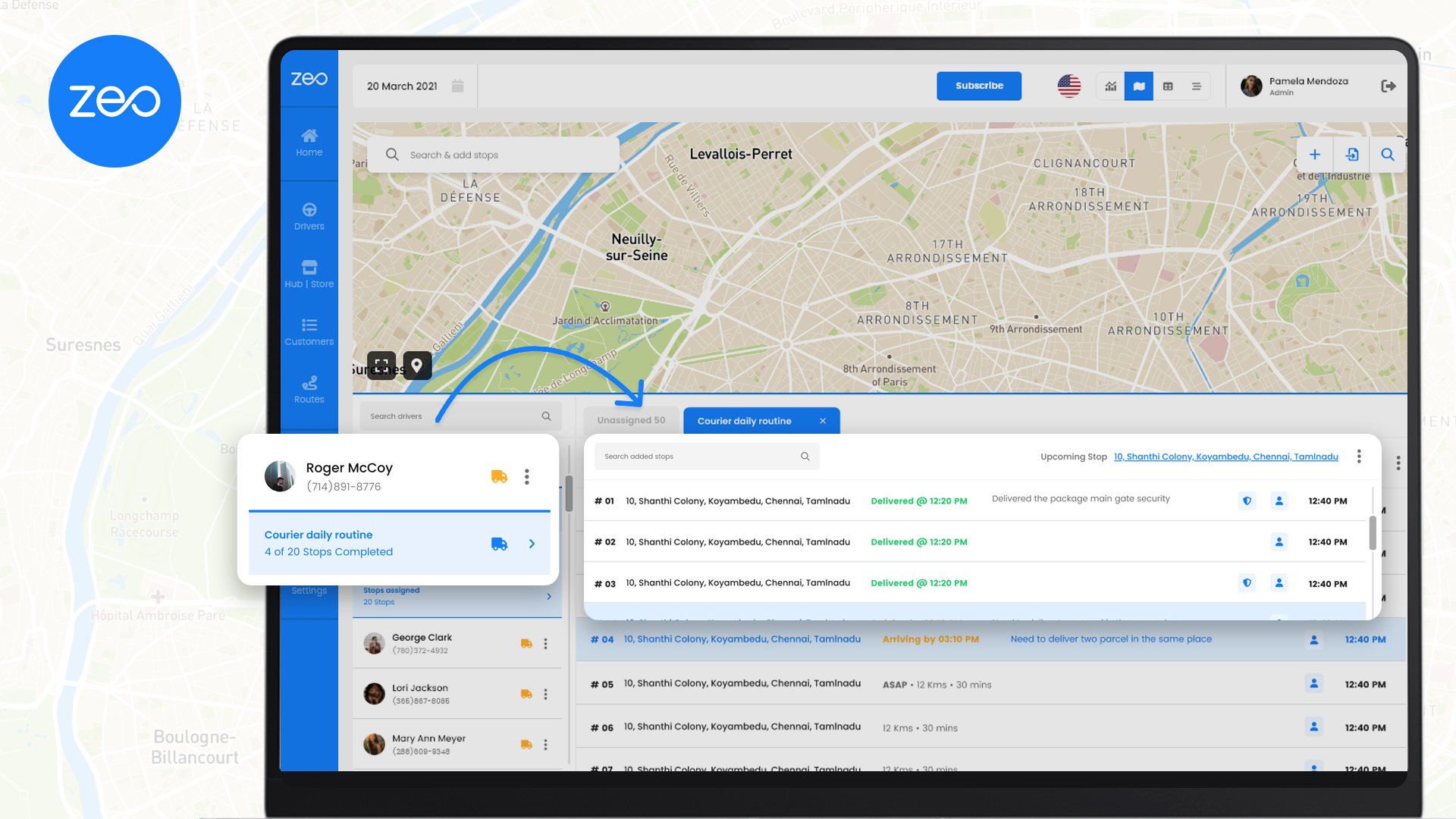Open George Clark's three-dot menu

(x=545, y=643)
